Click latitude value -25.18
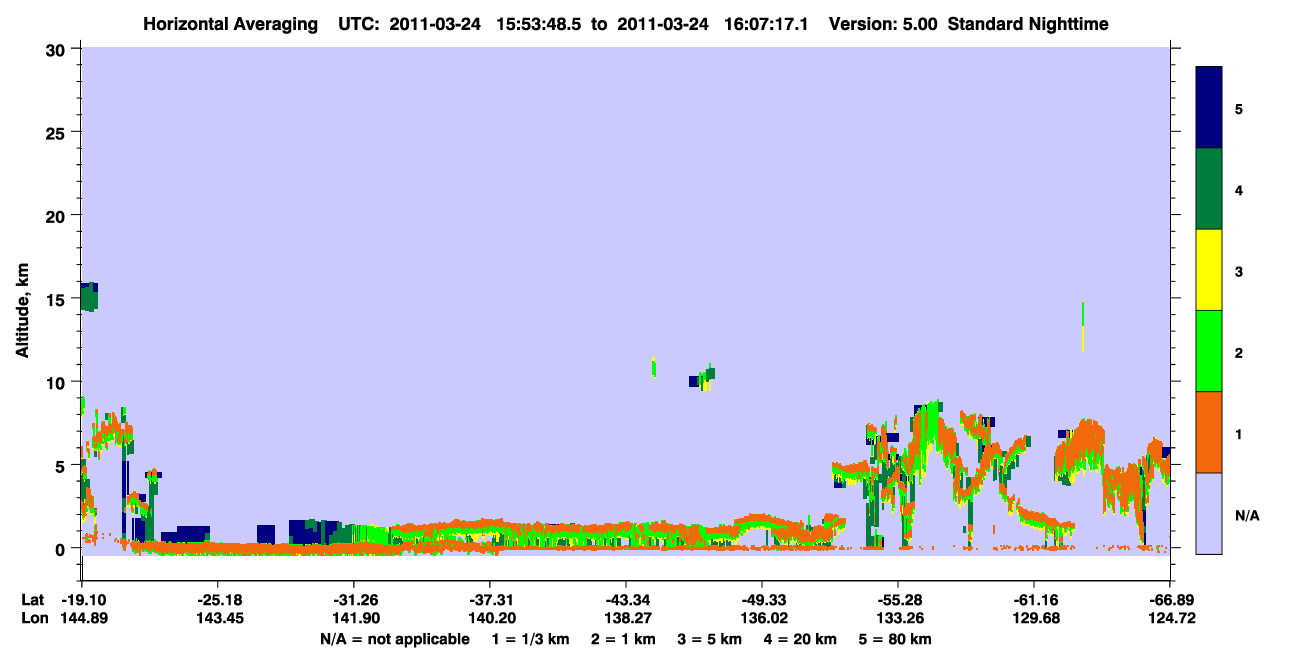 218,600
